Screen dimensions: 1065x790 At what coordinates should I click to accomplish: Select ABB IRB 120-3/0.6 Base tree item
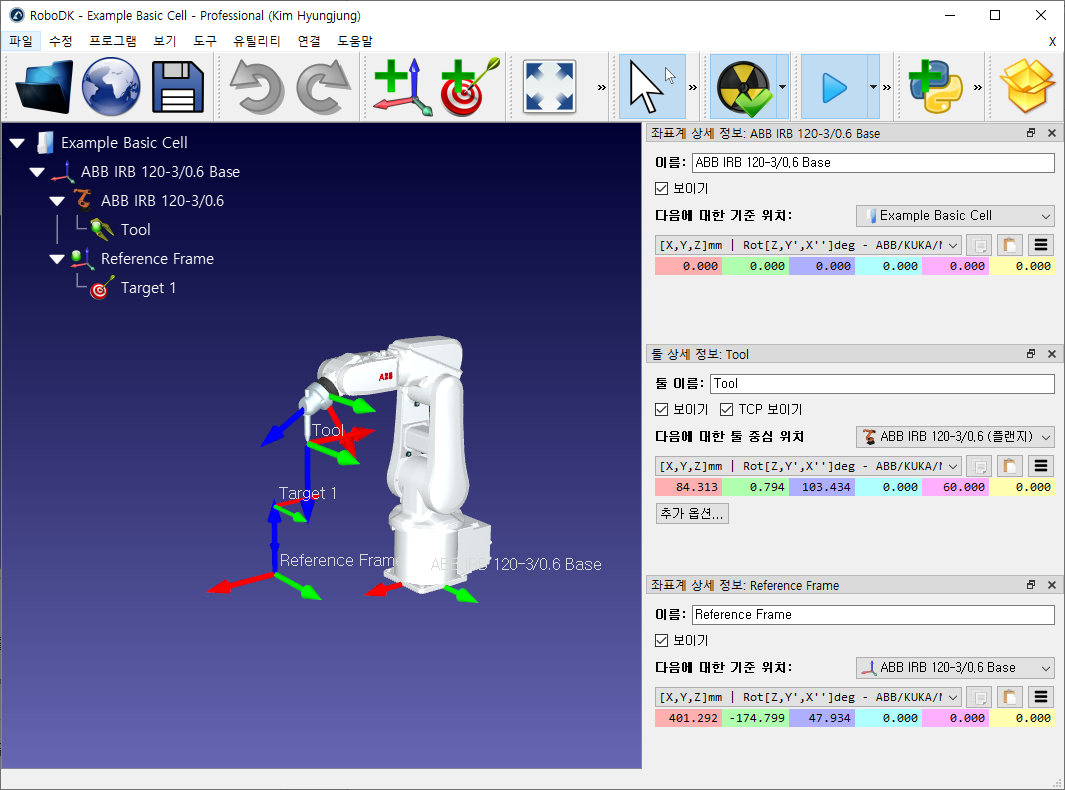[x=160, y=172]
